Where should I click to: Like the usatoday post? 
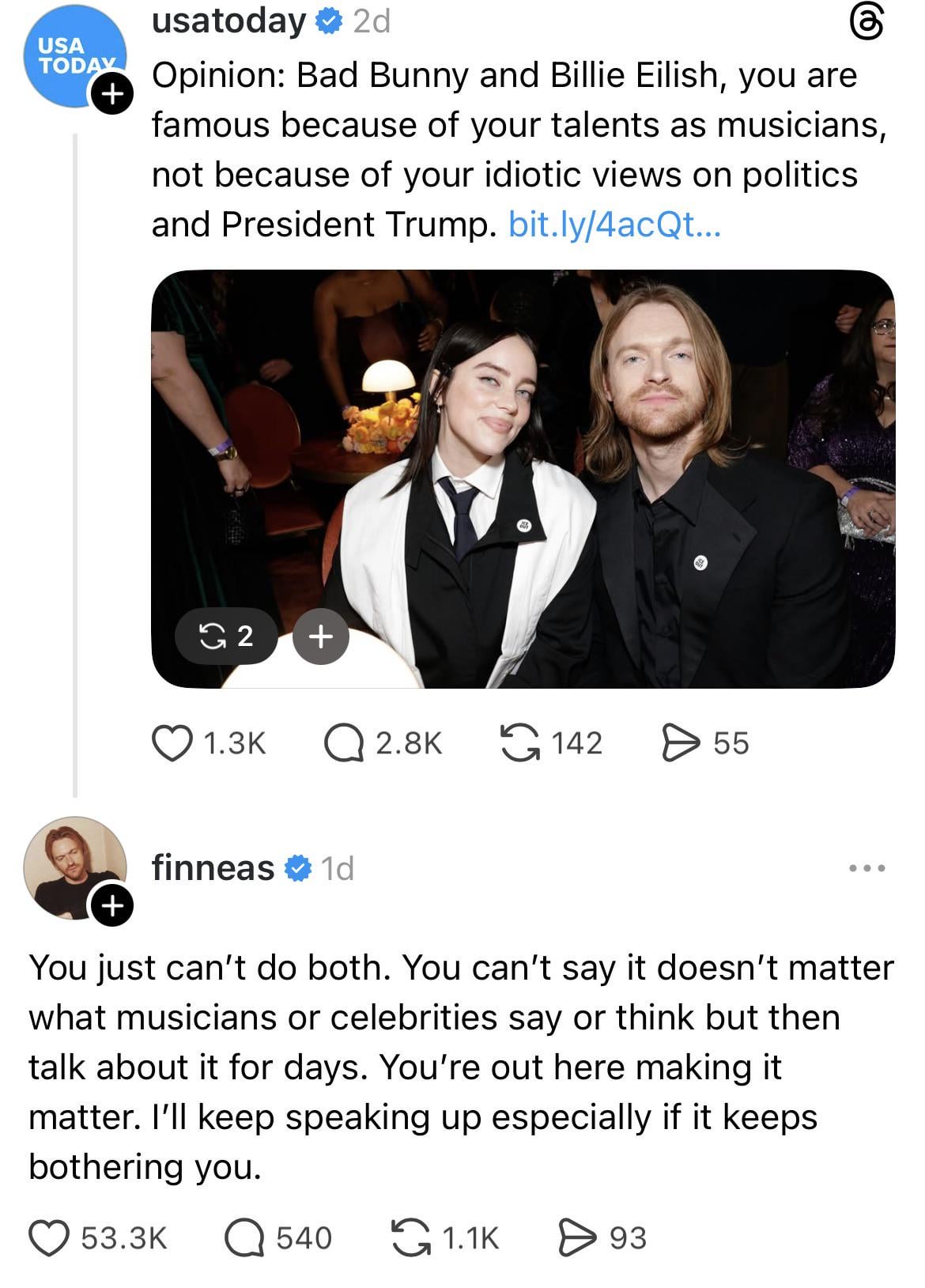(172, 743)
